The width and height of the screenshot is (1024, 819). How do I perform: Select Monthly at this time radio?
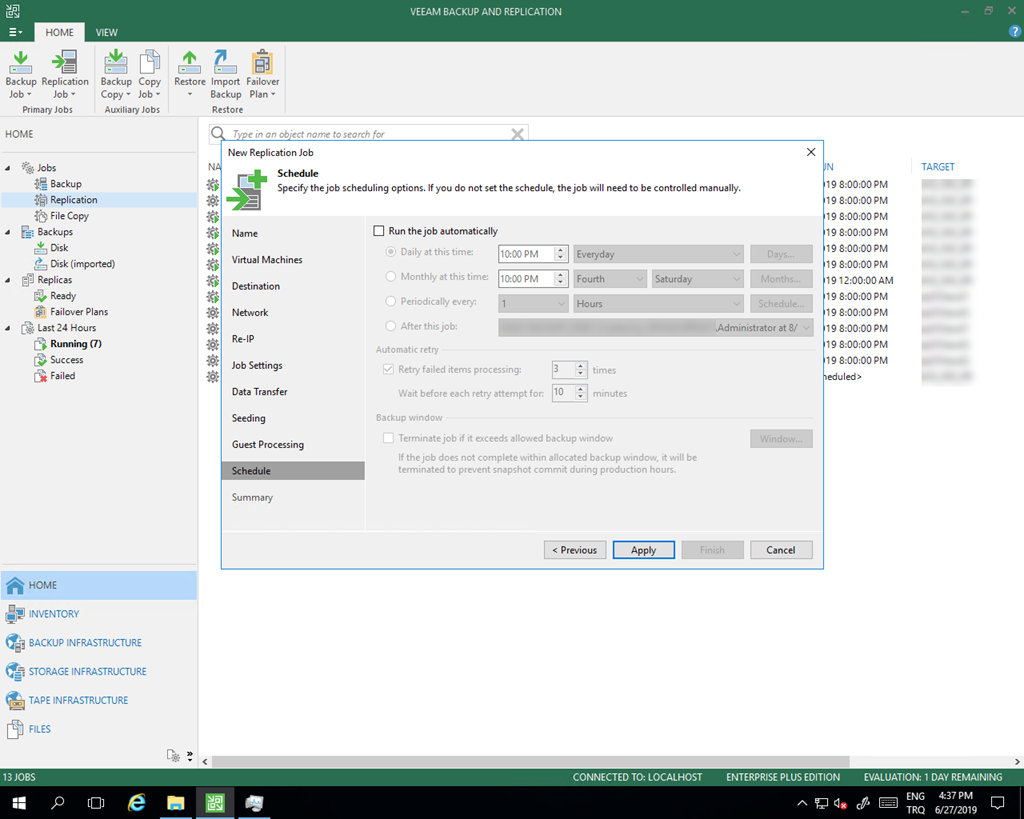click(391, 277)
